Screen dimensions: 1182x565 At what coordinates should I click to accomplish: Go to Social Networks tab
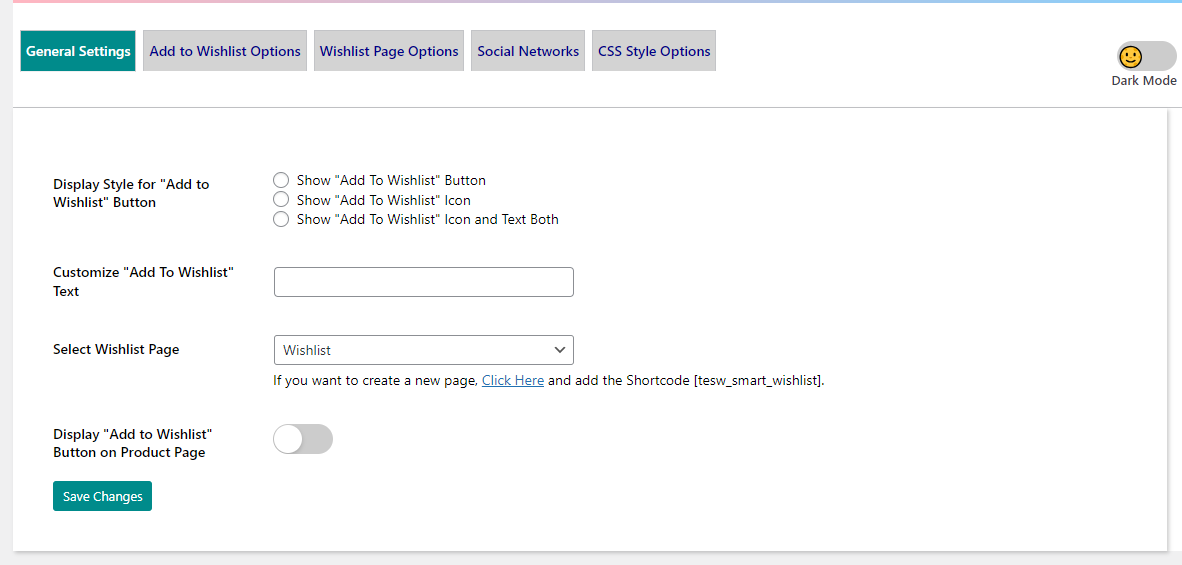point(528,51)
